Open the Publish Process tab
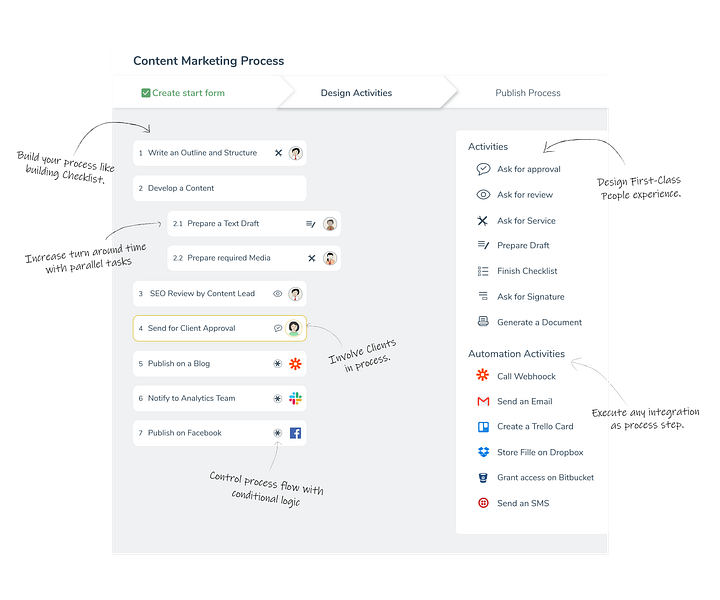The width and height of the screenshot is (720, 600). [528, 93]
